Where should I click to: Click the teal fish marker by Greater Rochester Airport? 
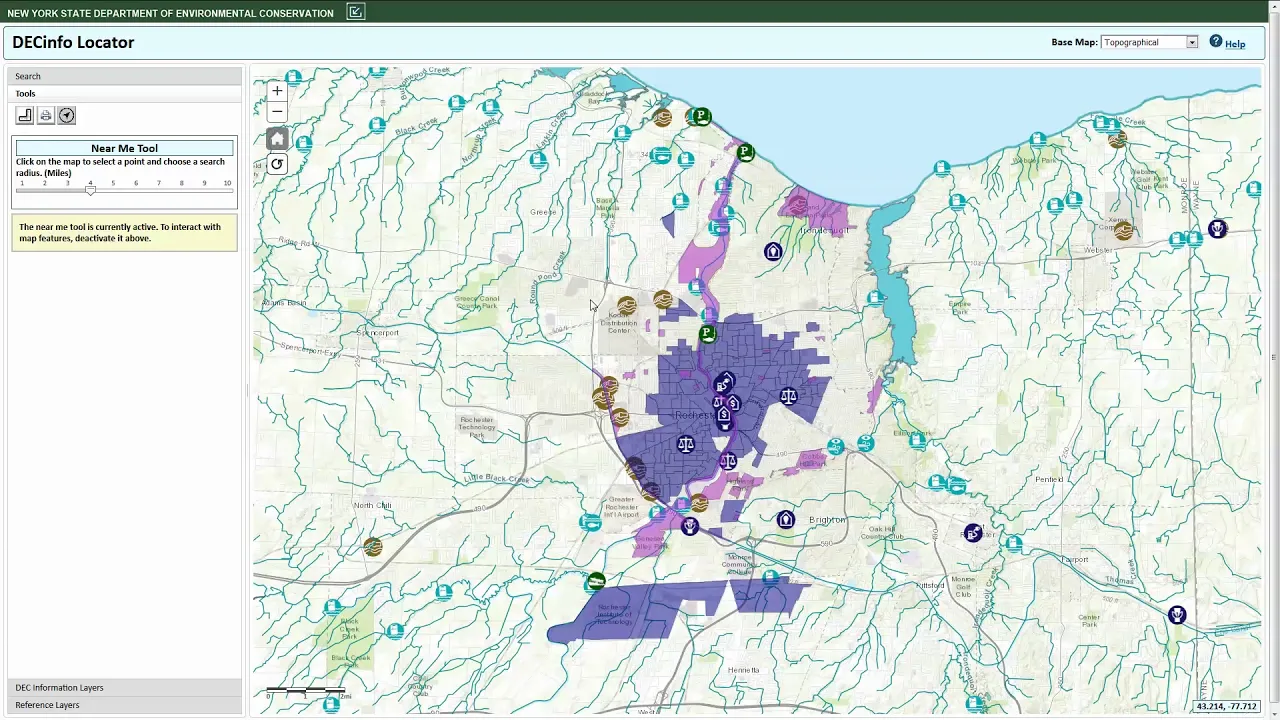click(590, 521)
